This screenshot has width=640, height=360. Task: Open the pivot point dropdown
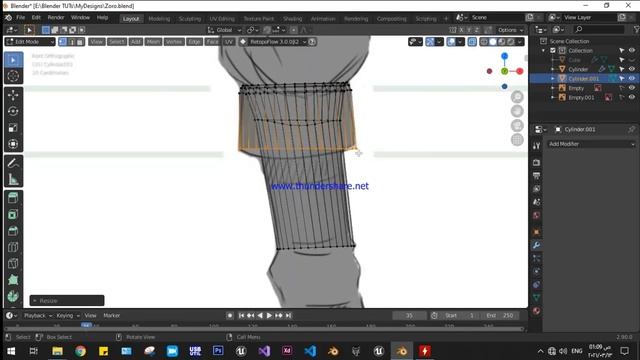click(x=253, y=30)
